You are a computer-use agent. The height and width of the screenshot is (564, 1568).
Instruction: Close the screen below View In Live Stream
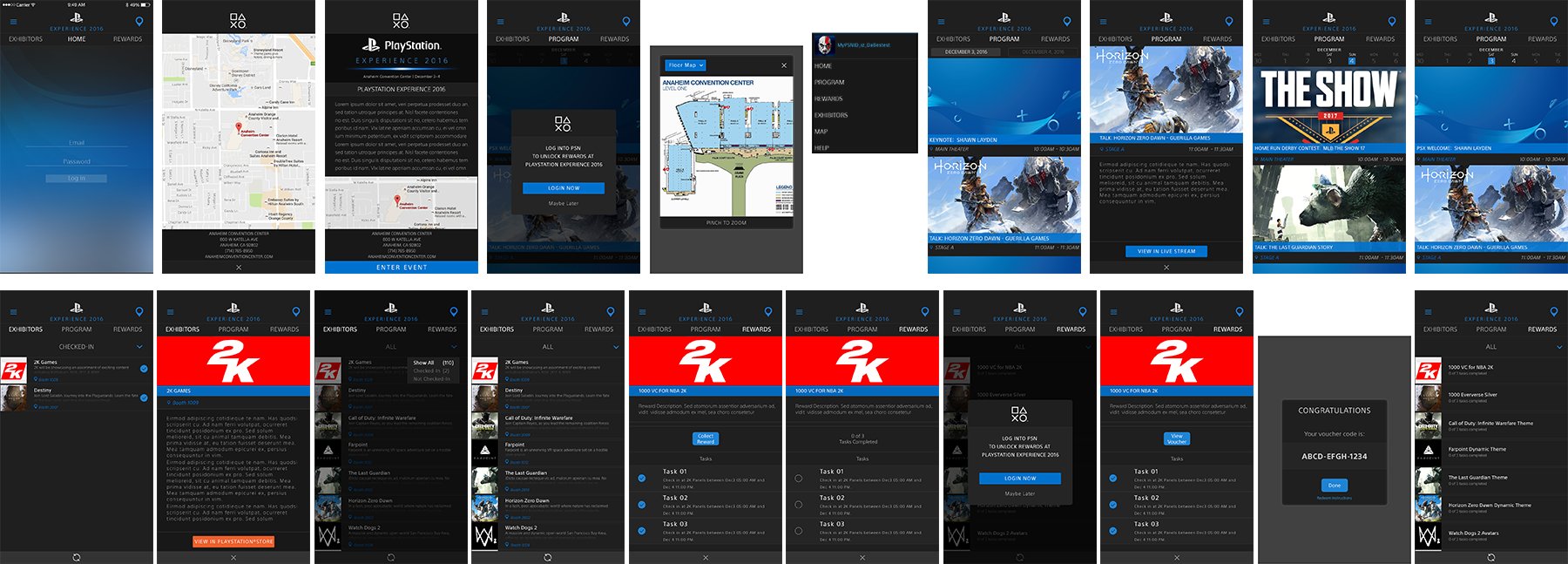click(1166, 268)
